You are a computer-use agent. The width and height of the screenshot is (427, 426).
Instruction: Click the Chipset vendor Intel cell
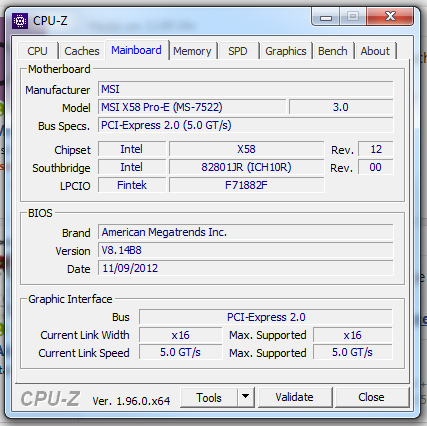point(132,149)
